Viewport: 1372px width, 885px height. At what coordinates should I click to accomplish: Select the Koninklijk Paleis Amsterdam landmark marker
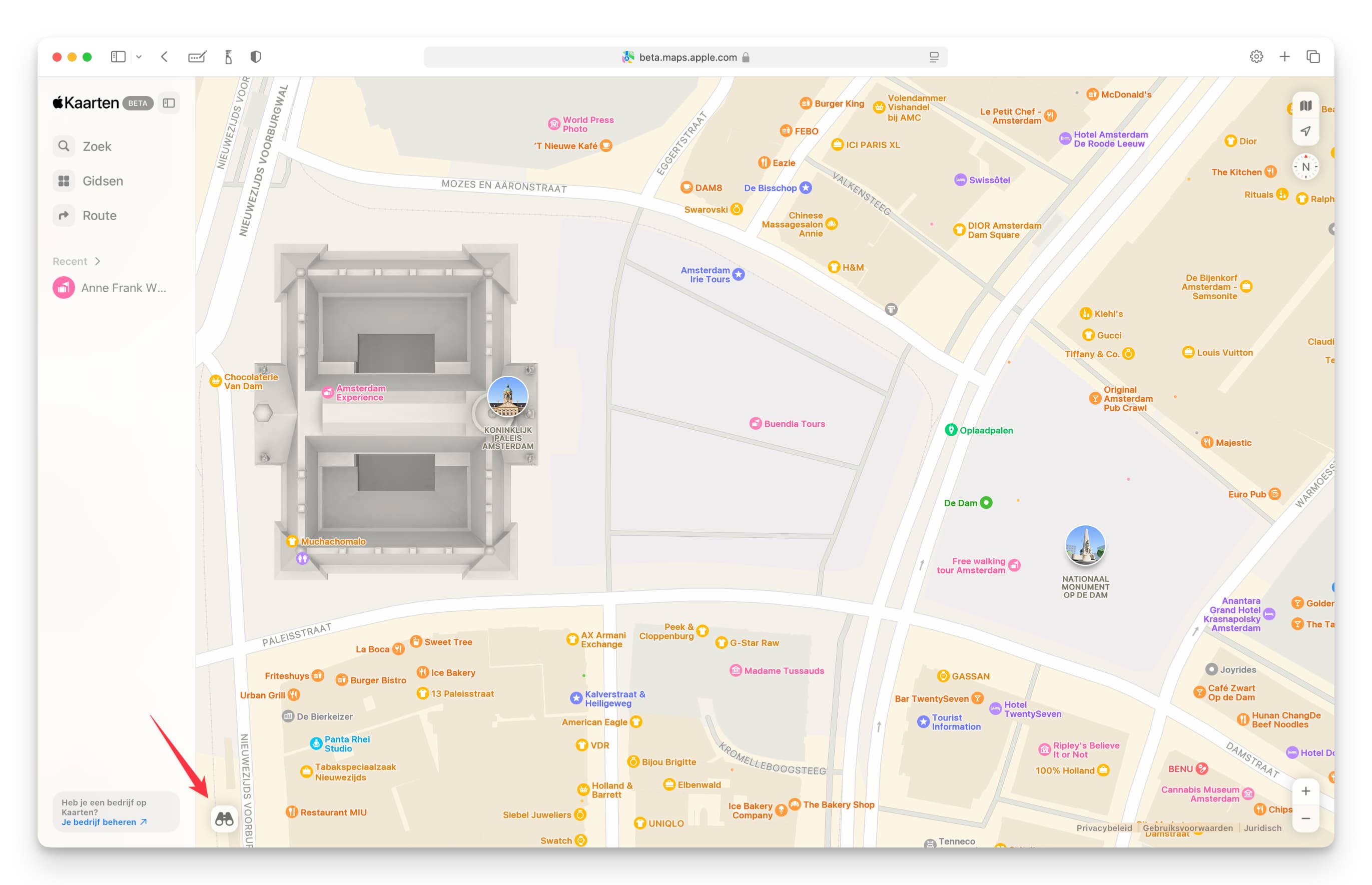(507, 397)
